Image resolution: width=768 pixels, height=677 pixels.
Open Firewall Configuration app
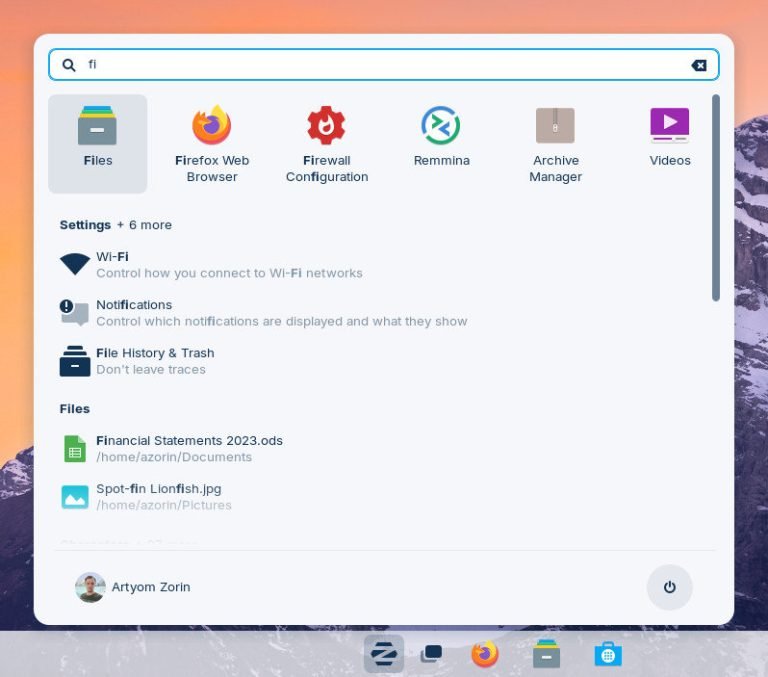(327, 144)
